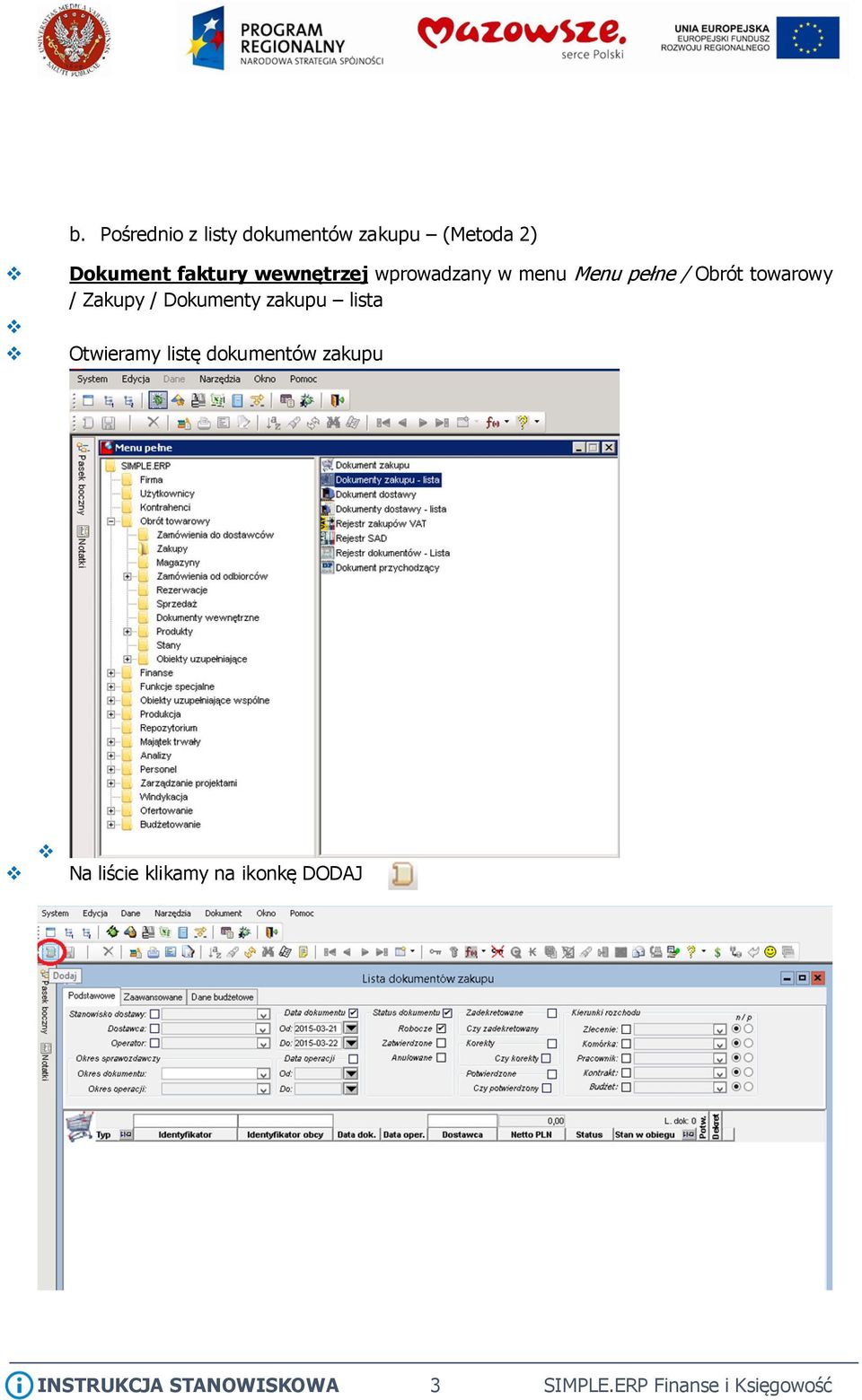This screenshot has height=1400, width=862.
Task: Click the Notatki side tab in lower window
Action: pos(46,1061)
